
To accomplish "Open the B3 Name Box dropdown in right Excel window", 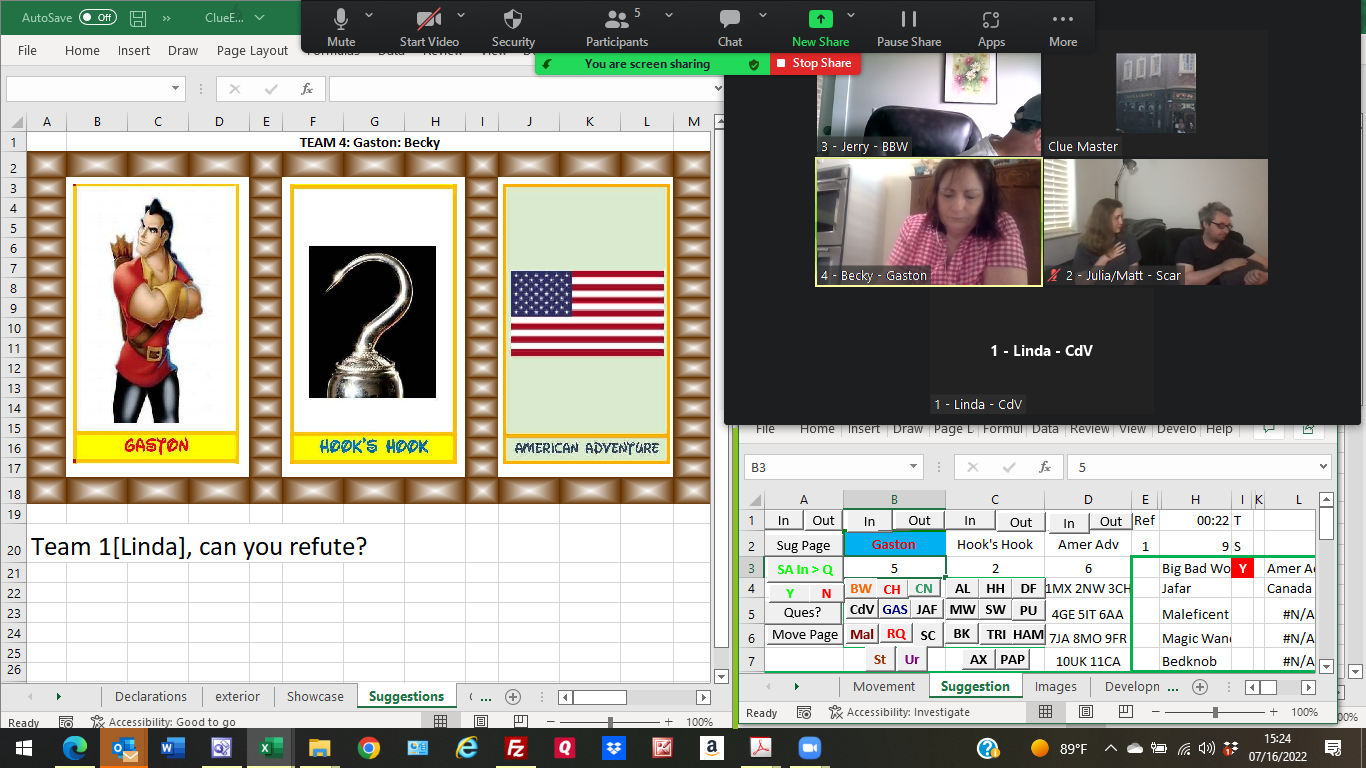I will (914, 467).
